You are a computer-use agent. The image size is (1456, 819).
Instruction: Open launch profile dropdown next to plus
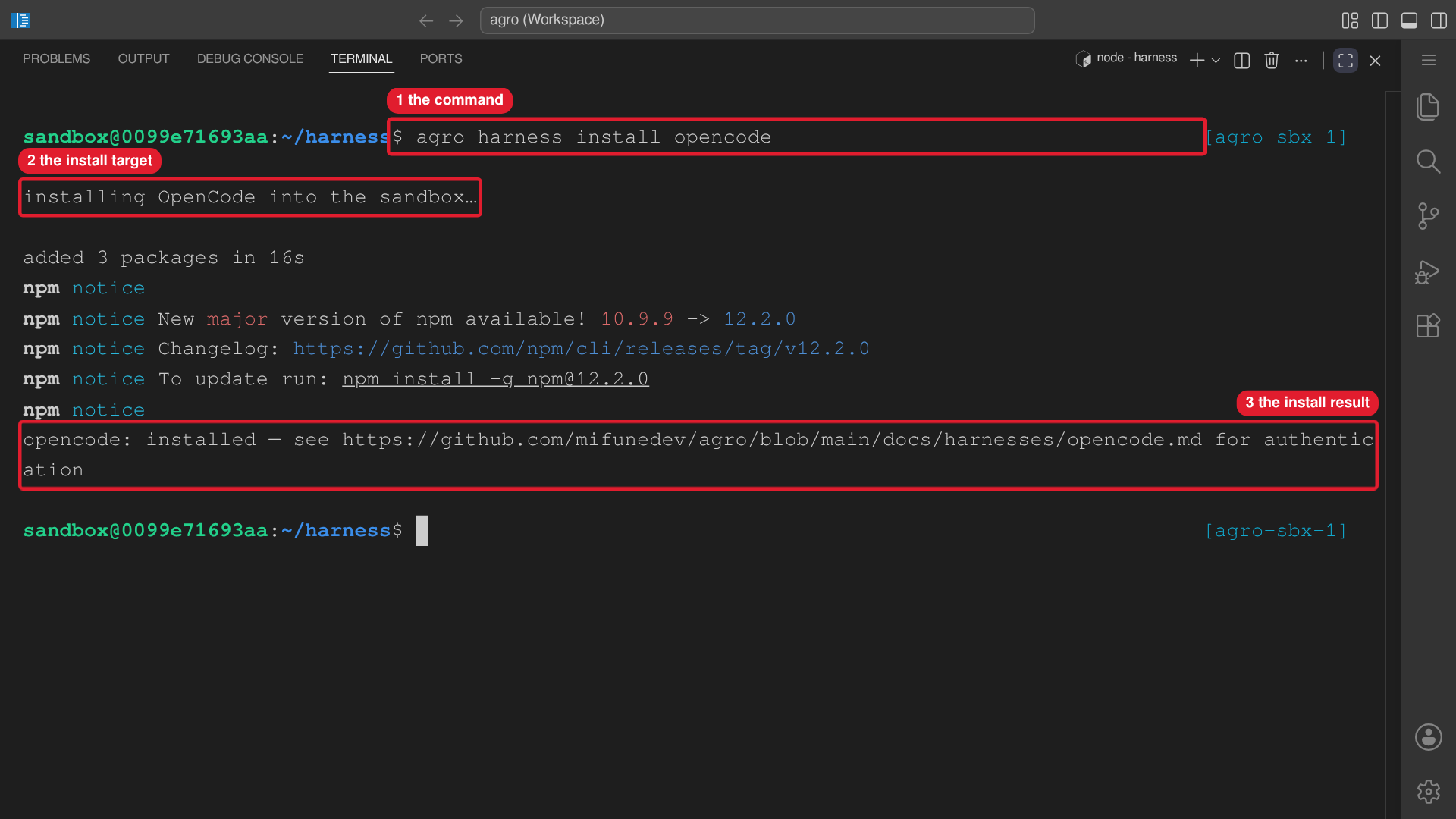[x=1216, y=61]
